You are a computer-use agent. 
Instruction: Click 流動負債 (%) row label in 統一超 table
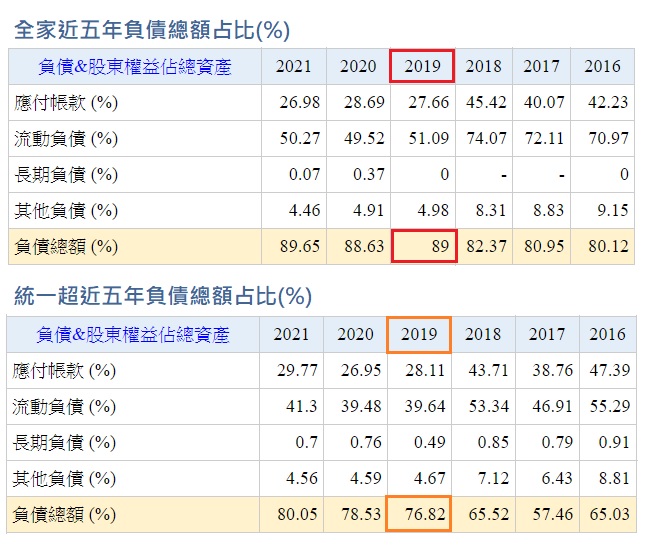[64, 406]
